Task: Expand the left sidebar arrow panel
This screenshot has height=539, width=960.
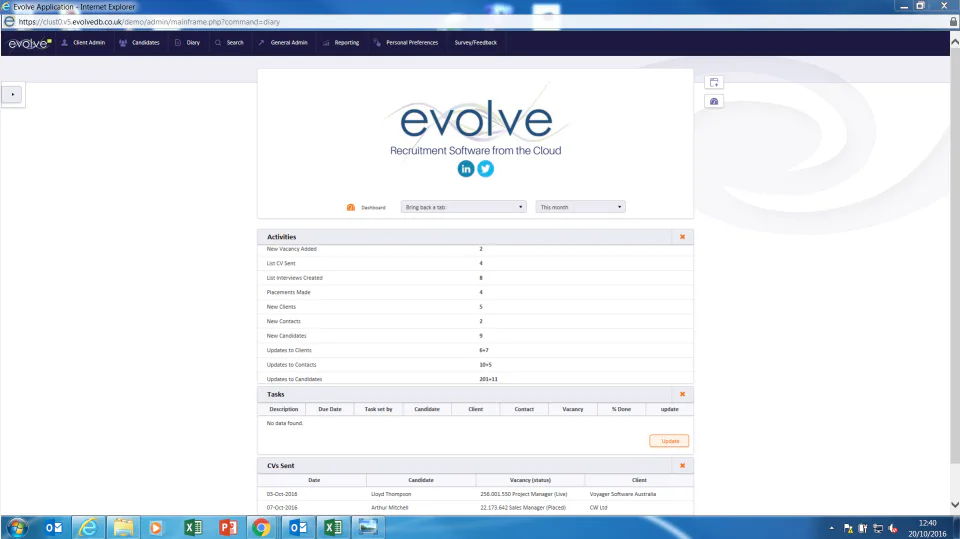Action: [13, 94]
